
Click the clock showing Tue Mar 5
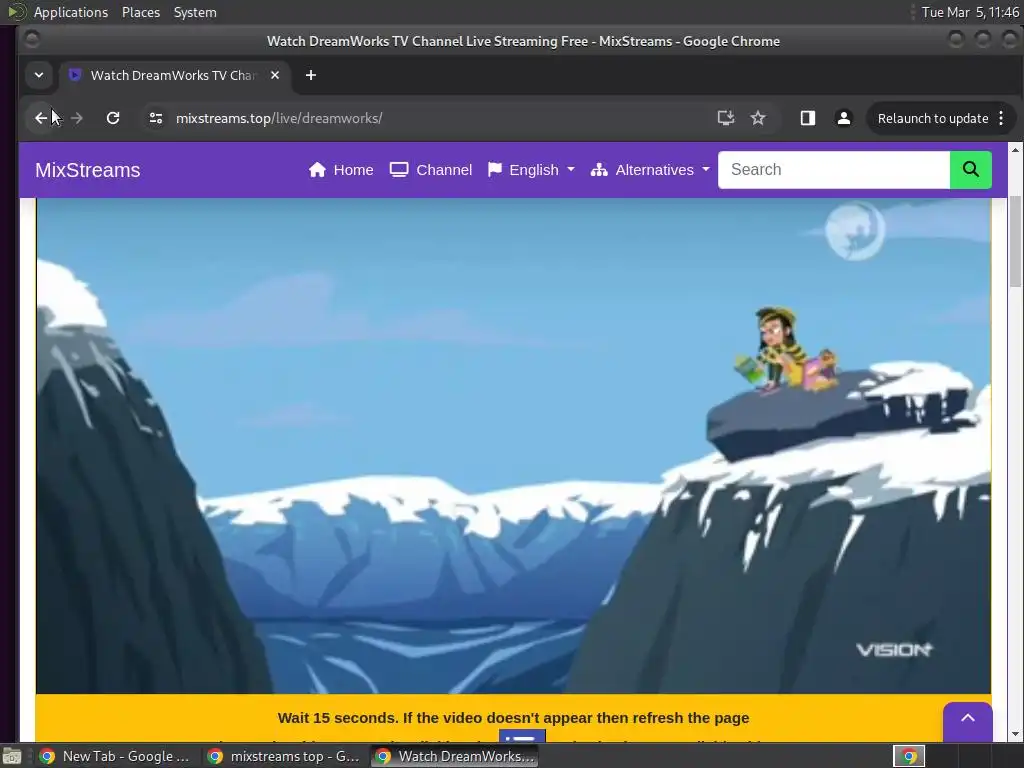(x=970, y=12)
